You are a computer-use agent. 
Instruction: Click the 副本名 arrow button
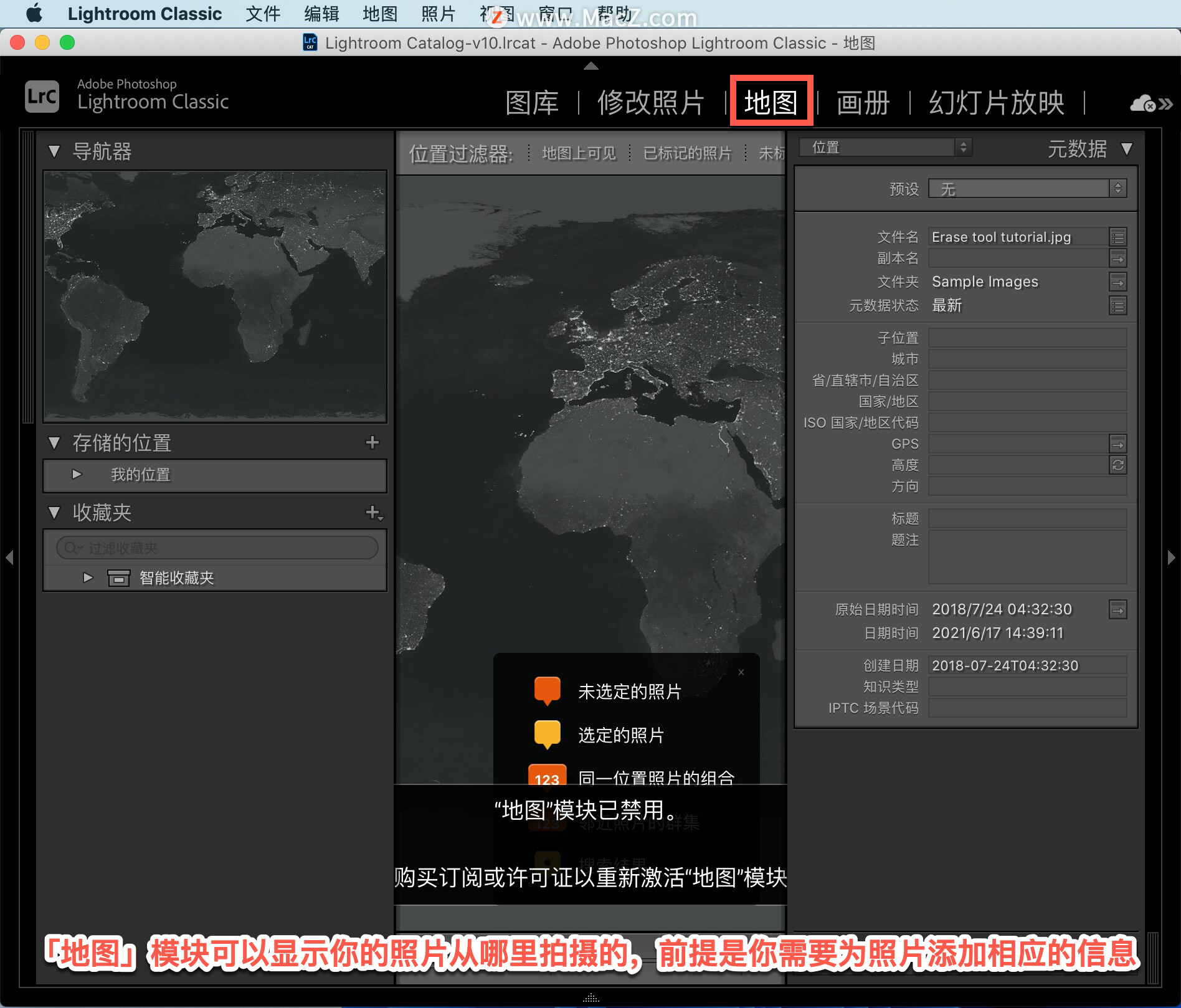1118,259
